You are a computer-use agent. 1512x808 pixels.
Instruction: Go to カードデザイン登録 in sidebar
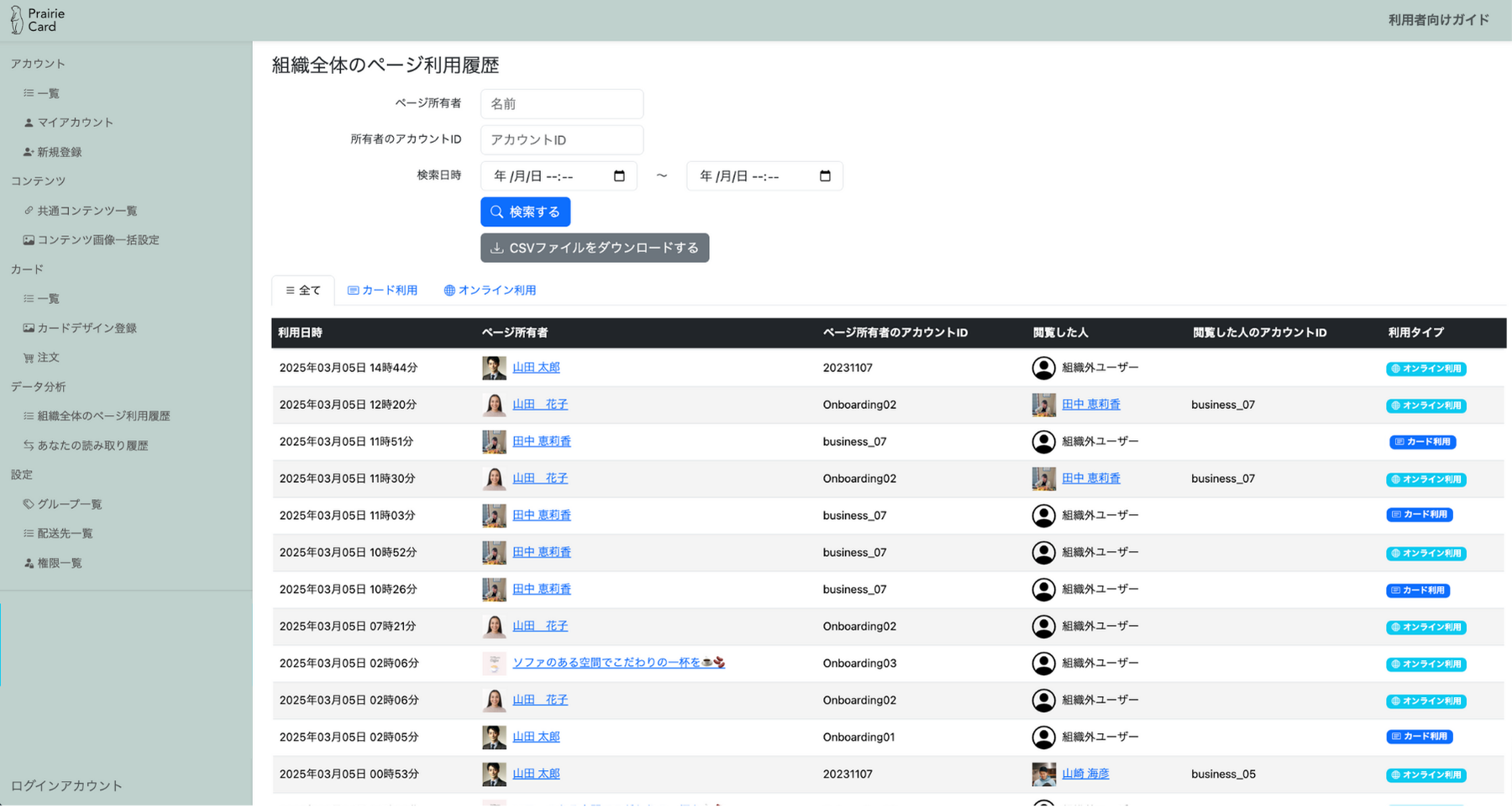click(87, 328)
